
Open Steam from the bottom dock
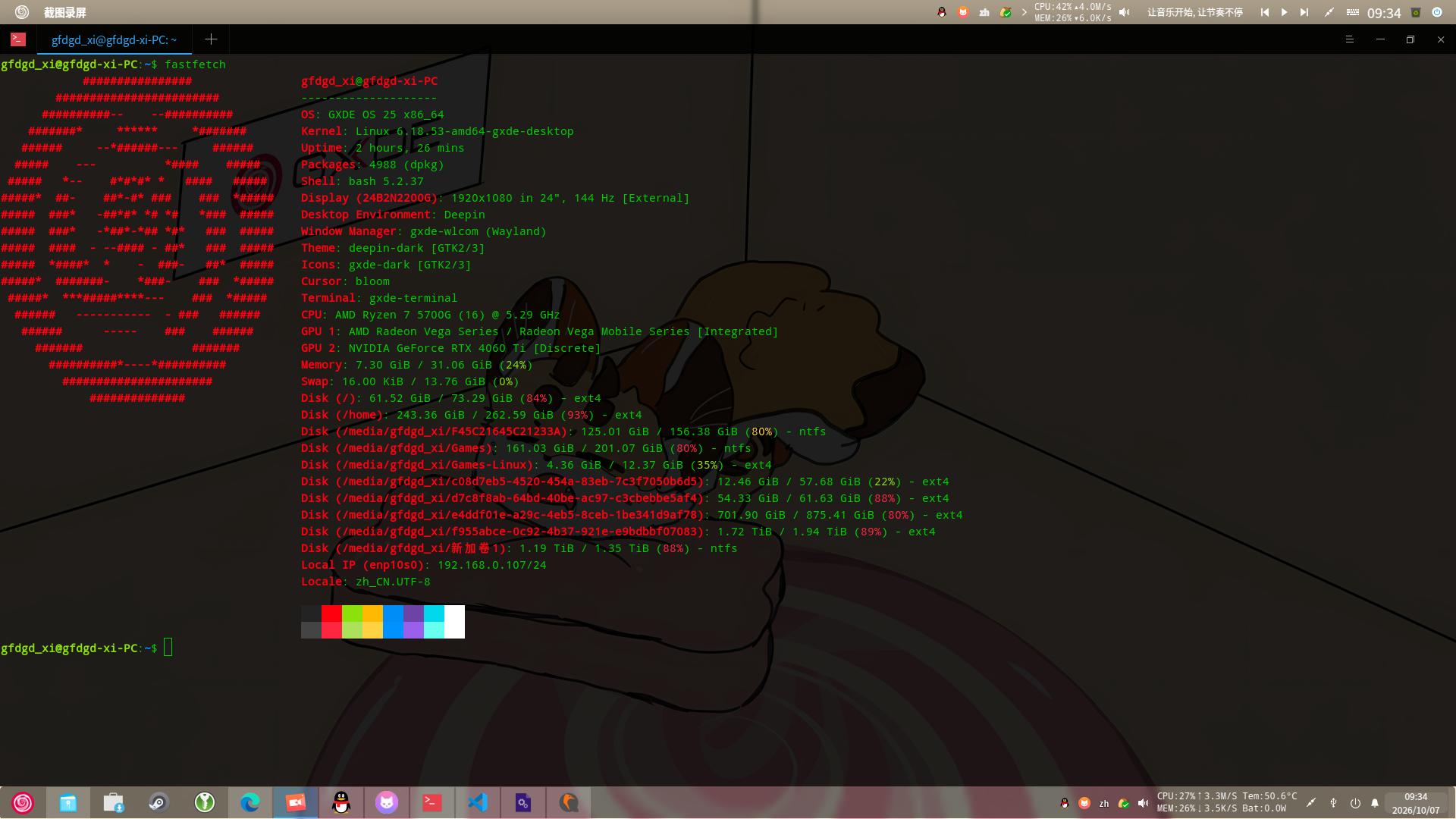coord(159,802)
